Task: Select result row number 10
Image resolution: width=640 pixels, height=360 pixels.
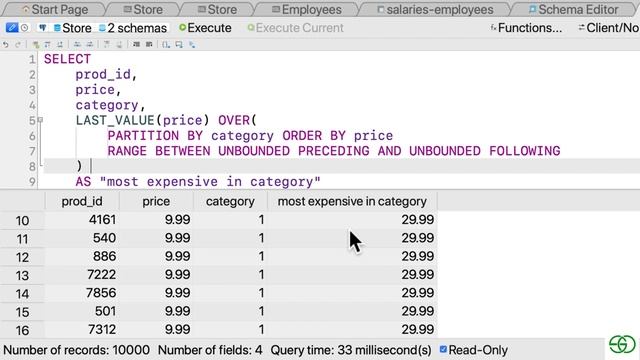Action: click(22, 220)
